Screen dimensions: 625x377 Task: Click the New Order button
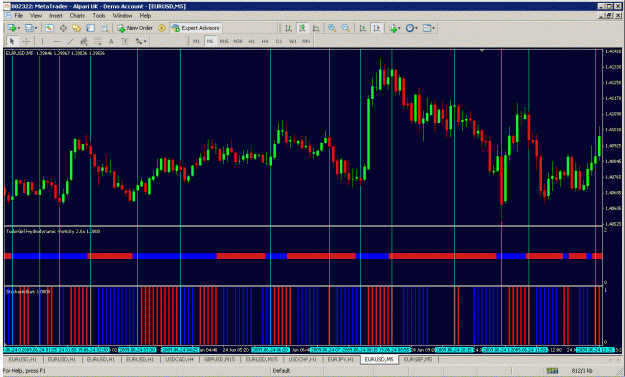pyautogui.click(x=136, y=28)
